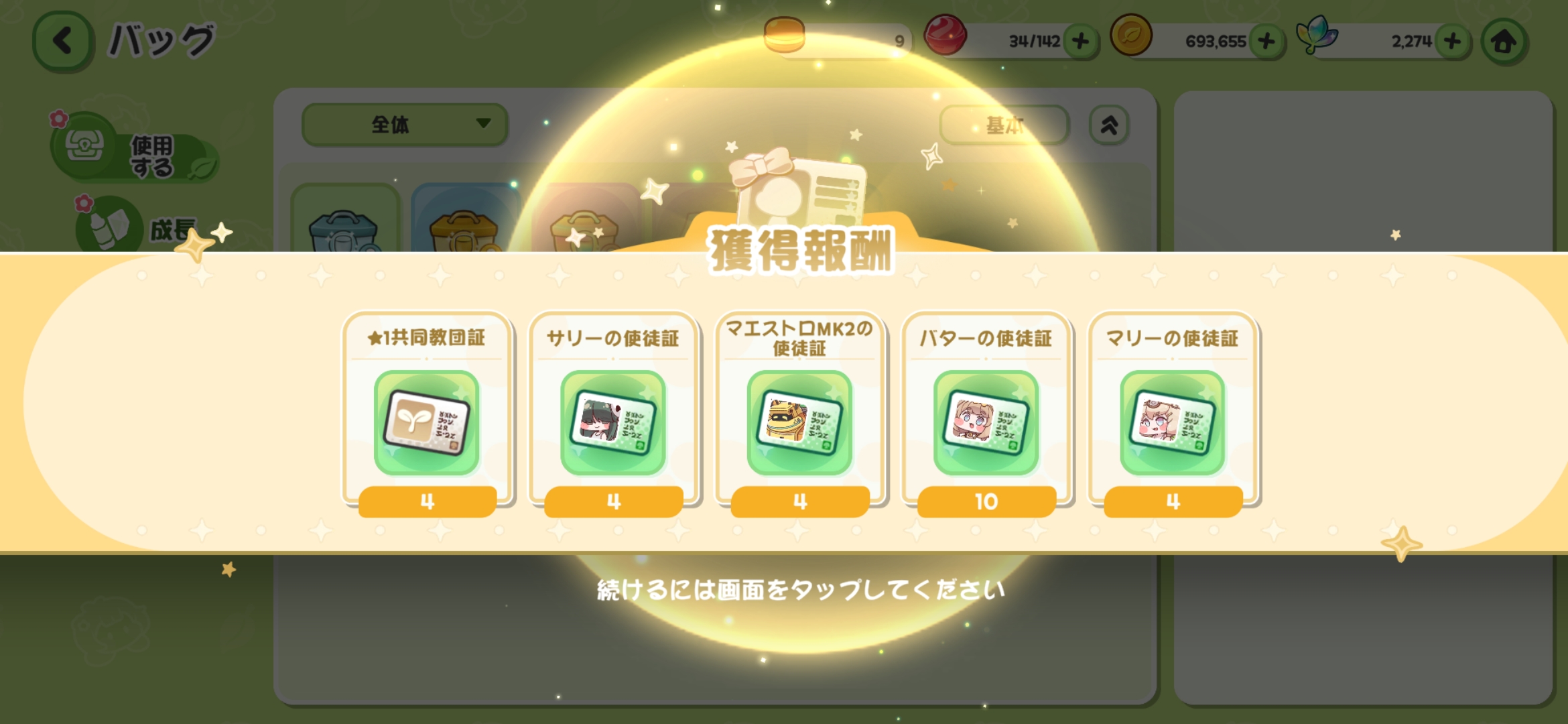
Task: Collapse list with double chevron button
Action: [1110, 125]
